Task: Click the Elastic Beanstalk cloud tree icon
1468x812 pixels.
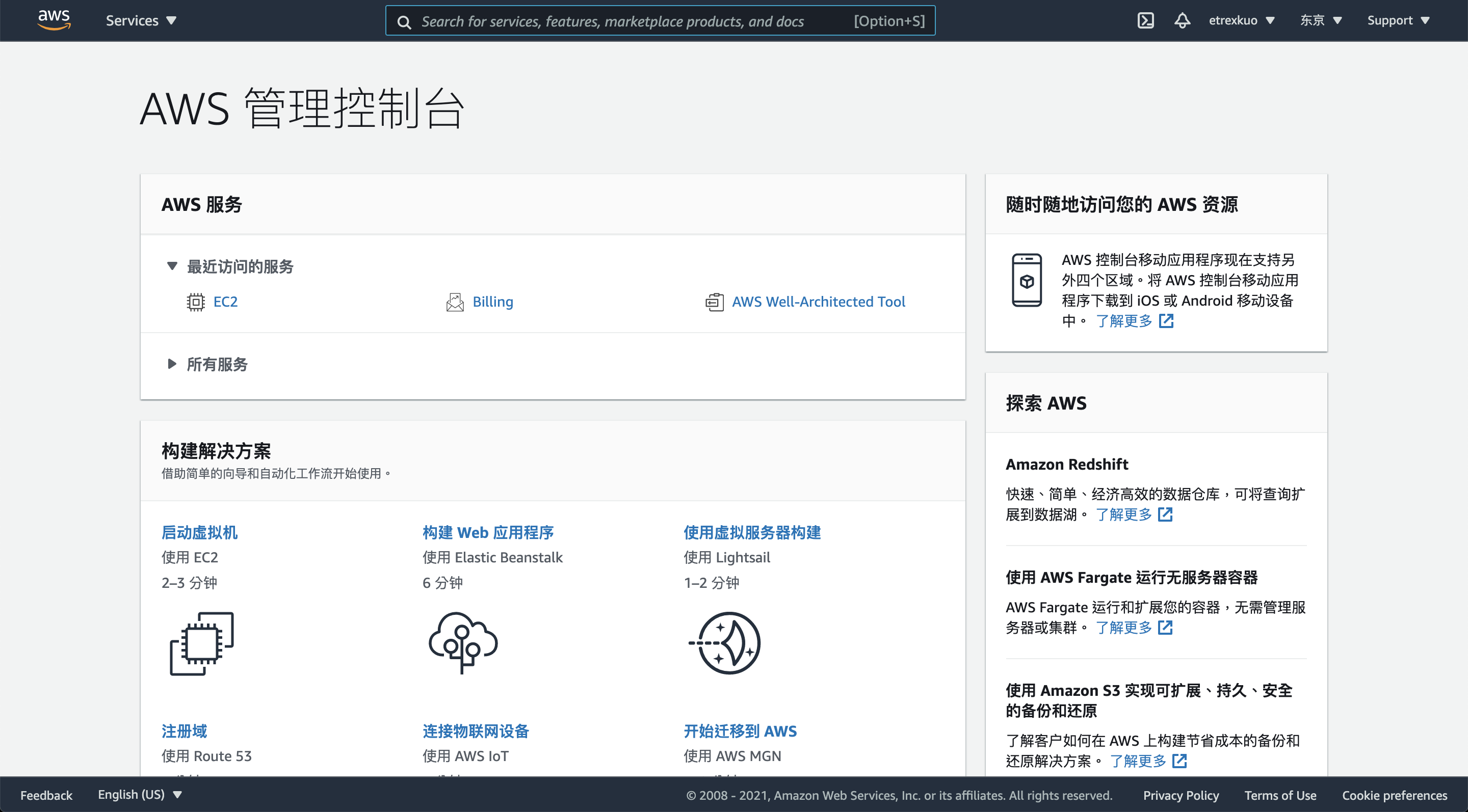Action: point(463,643)
